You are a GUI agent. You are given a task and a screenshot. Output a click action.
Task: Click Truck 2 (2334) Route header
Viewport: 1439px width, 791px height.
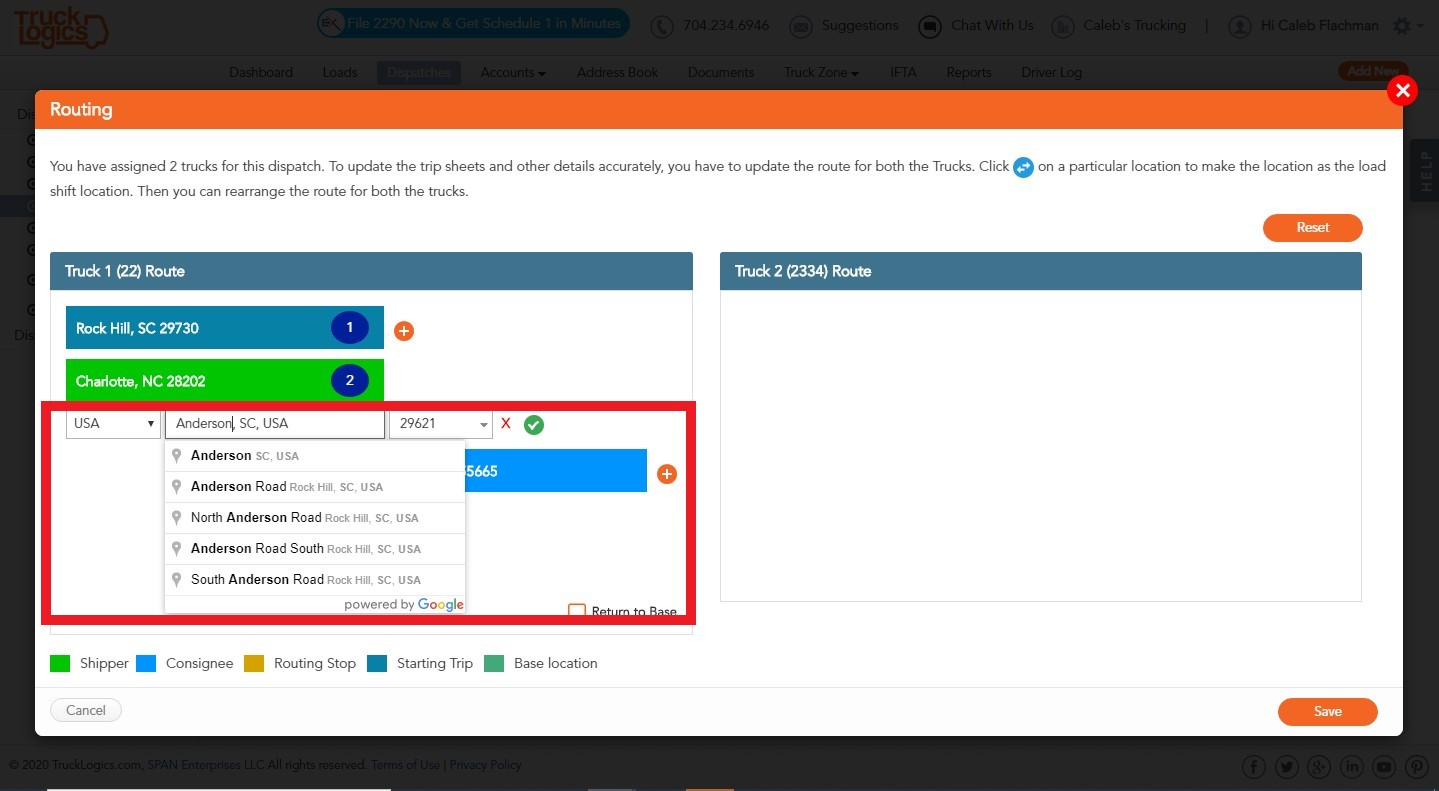coord(1041,271)
